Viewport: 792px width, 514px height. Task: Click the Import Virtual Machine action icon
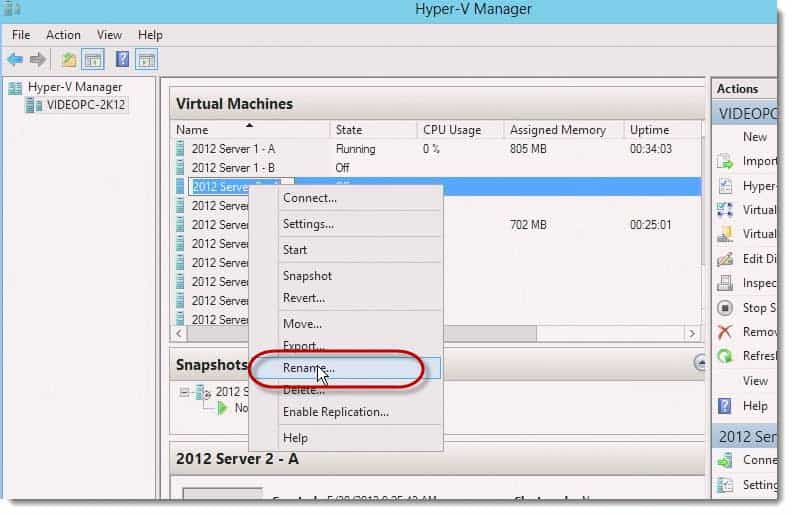tap(725, 162)
